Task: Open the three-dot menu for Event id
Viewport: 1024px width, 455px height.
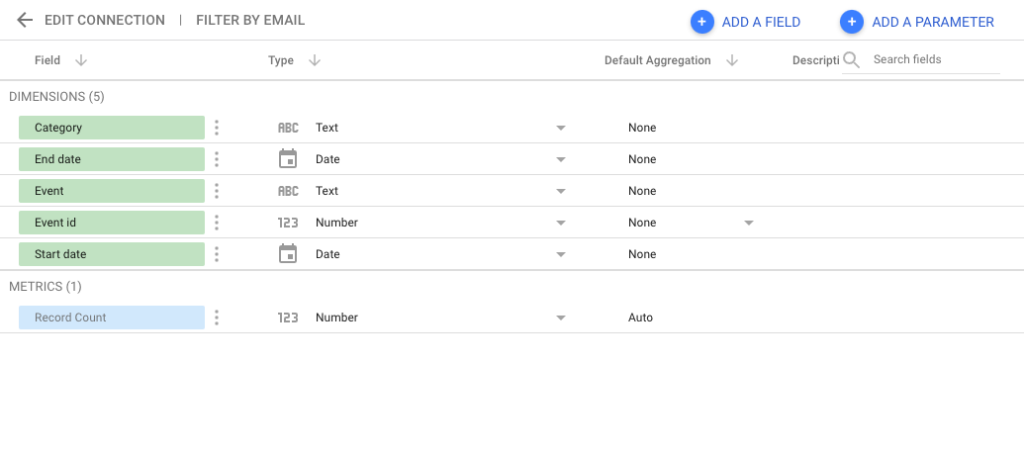Action: click(x=217, y=222)
